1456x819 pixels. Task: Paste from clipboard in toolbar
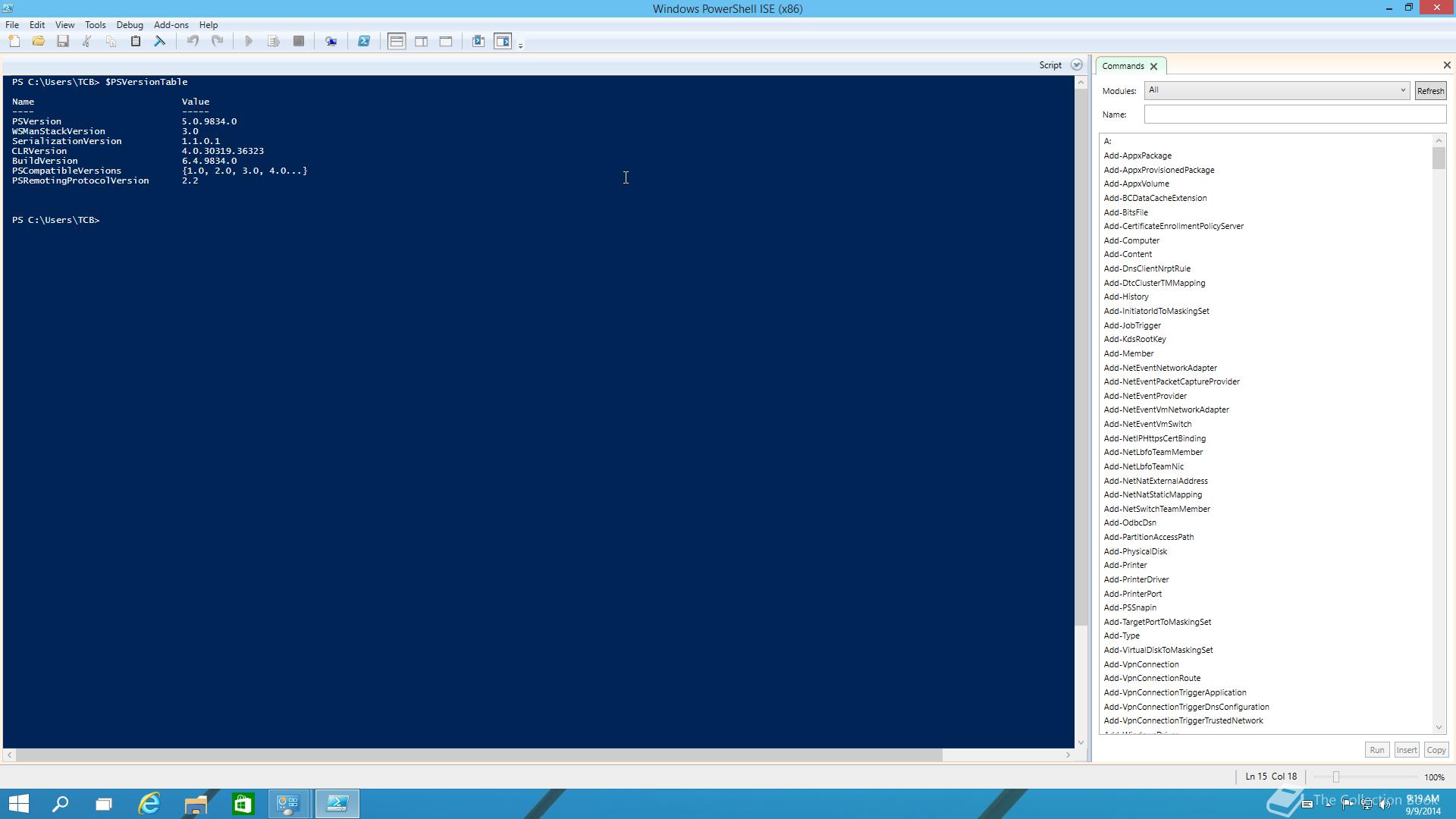[136, 42]
